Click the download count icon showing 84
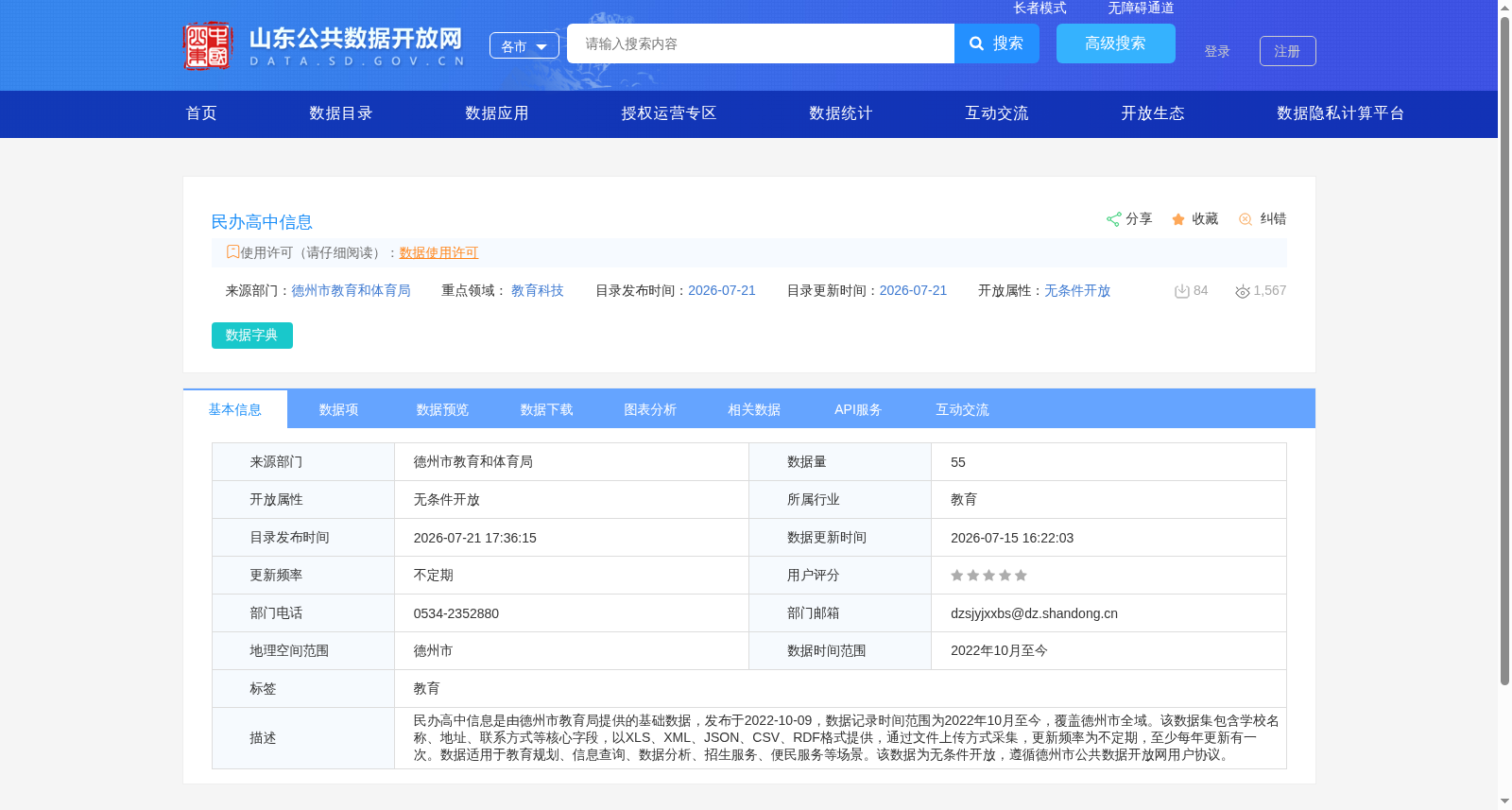Viewport: 1512px width, 810px height. (1181, 291)
